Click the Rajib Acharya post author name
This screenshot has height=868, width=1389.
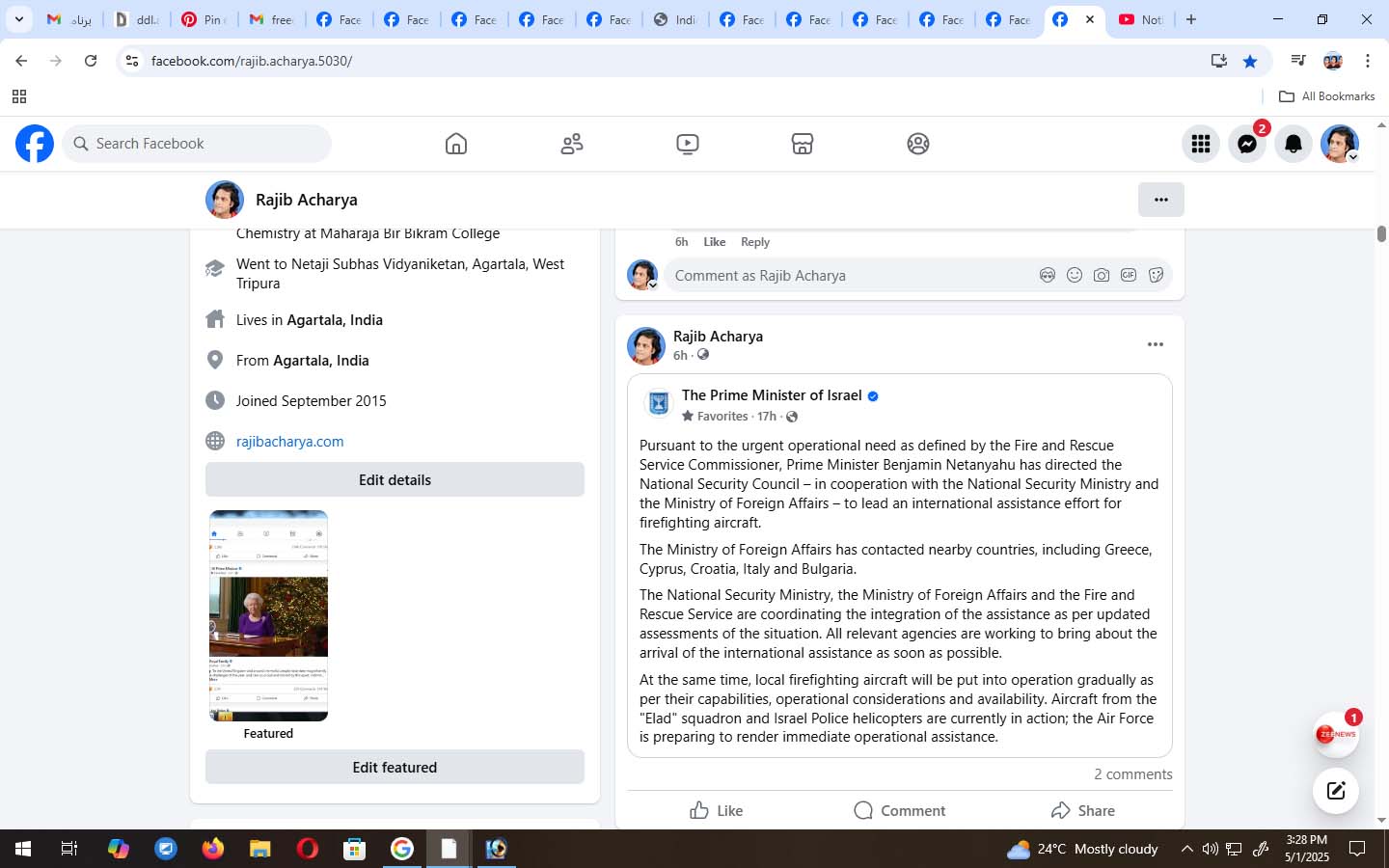718,337
